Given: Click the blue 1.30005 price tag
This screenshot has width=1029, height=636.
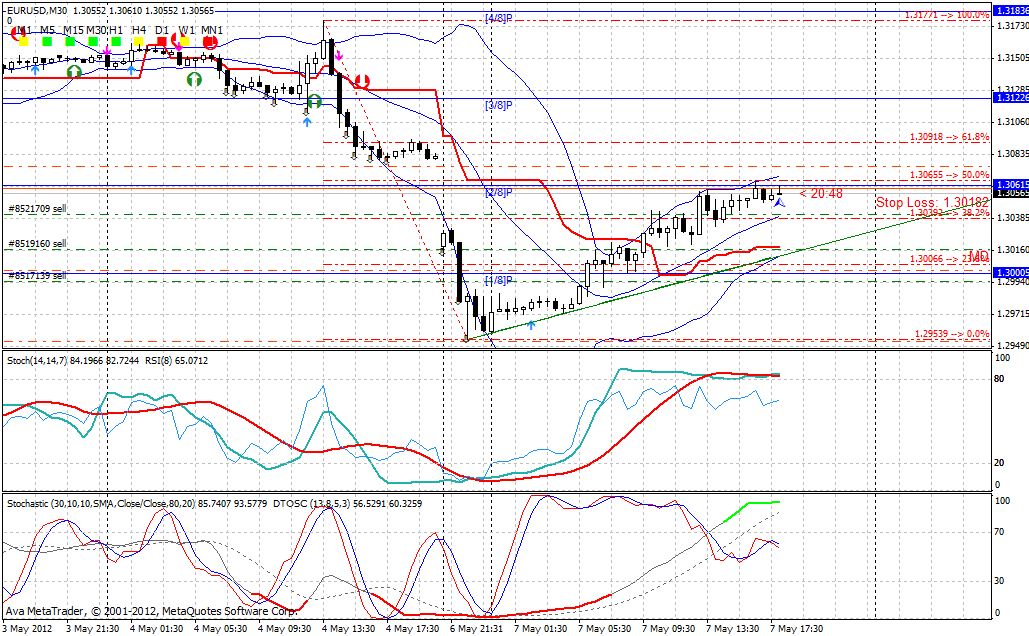Looking at the screenshot, I should pos(1011,272).
